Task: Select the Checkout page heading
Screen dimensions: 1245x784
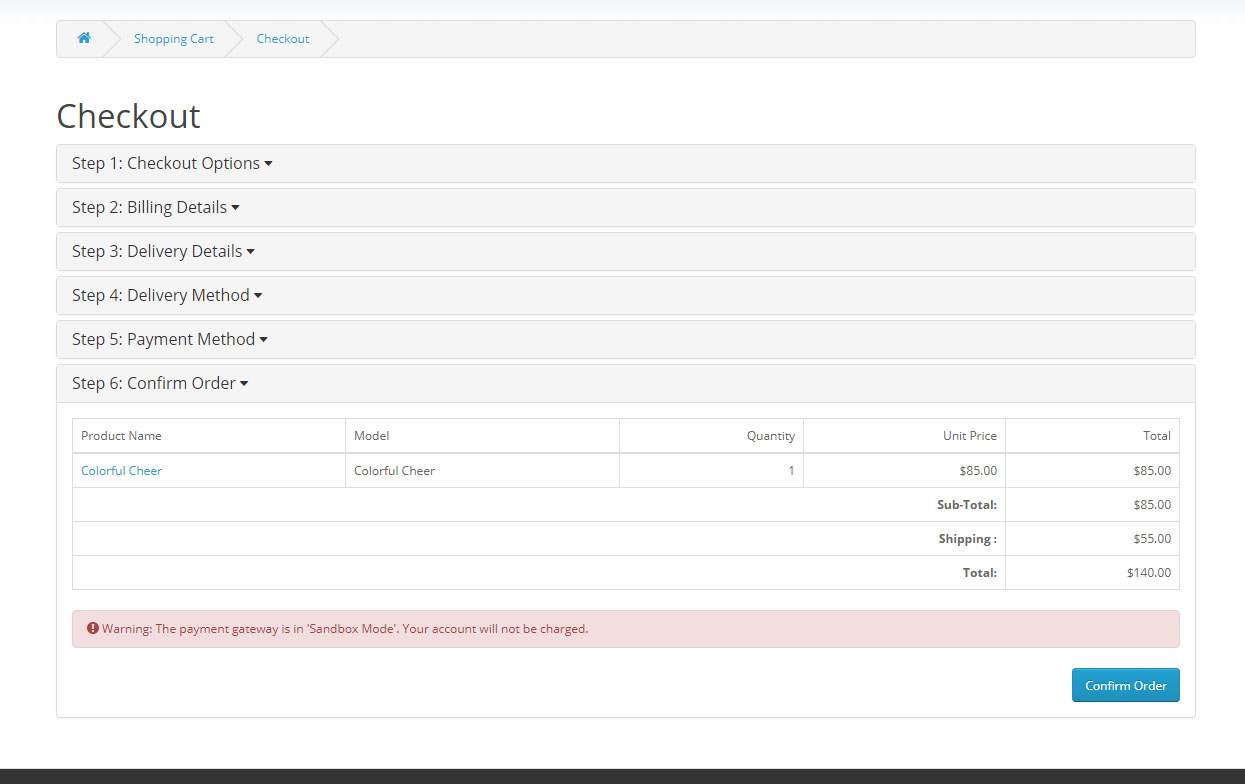Action: [x=128, y=116]
